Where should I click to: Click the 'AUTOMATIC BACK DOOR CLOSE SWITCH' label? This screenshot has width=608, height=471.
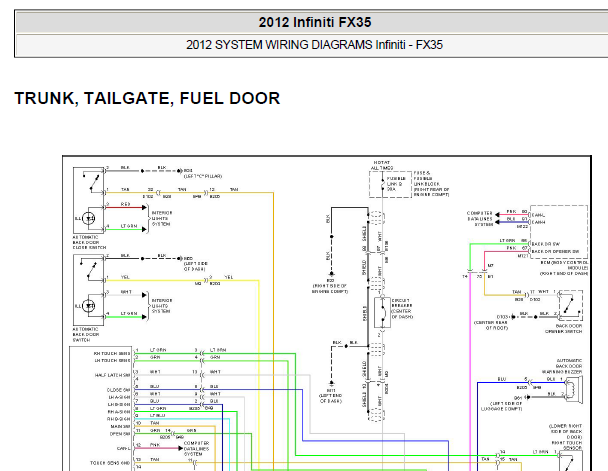click(x=89, y=242)
